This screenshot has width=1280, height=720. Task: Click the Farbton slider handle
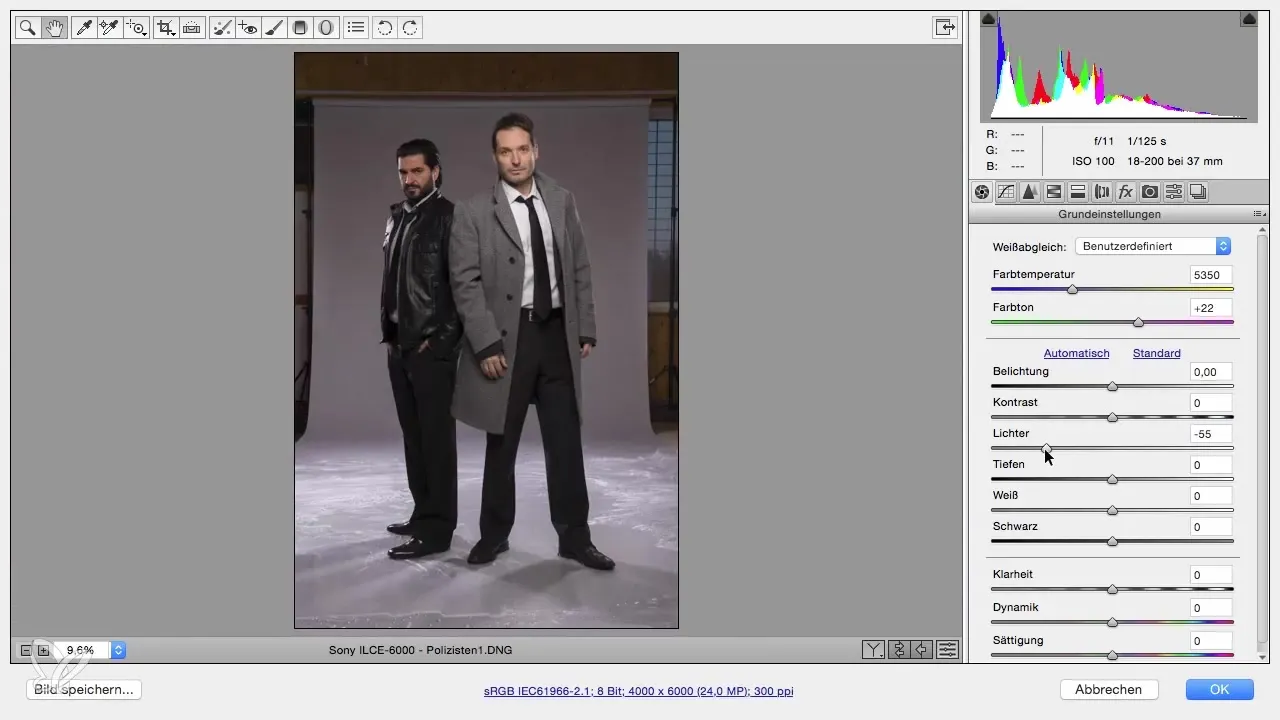point(1138,322)
